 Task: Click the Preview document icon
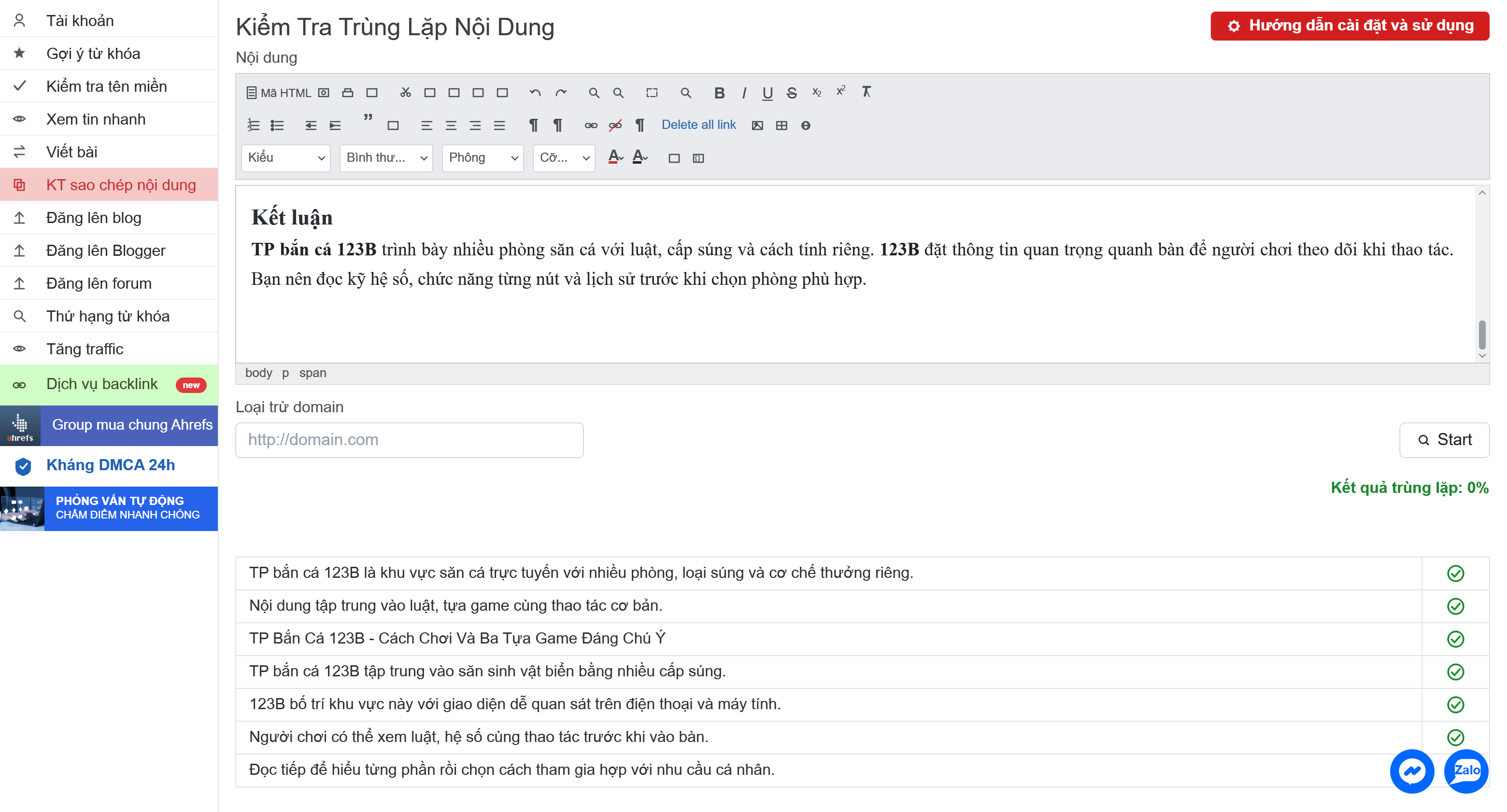[324, 92]
